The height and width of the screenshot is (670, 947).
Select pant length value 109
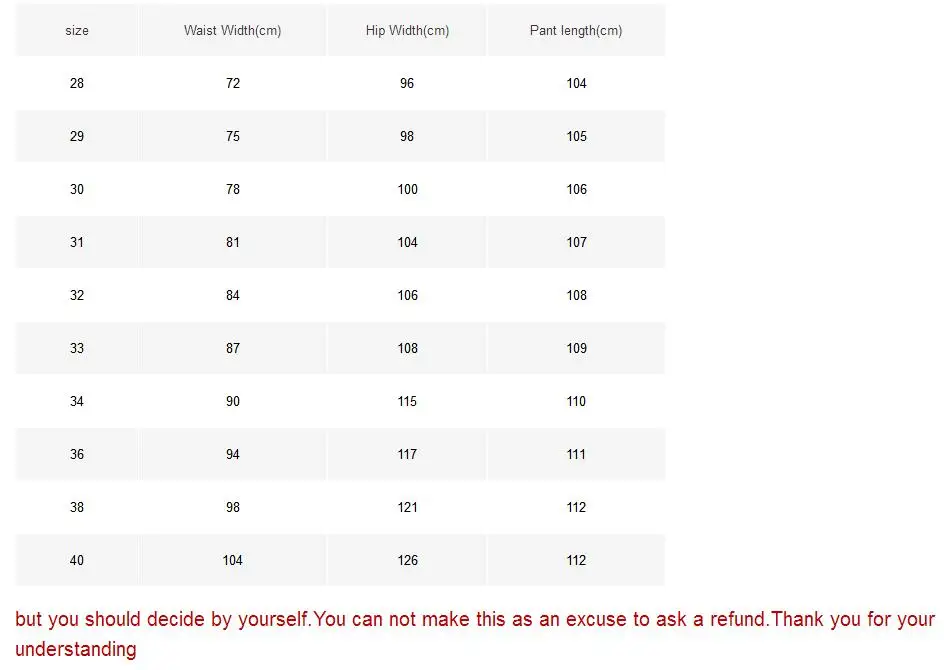coord(576,349)
